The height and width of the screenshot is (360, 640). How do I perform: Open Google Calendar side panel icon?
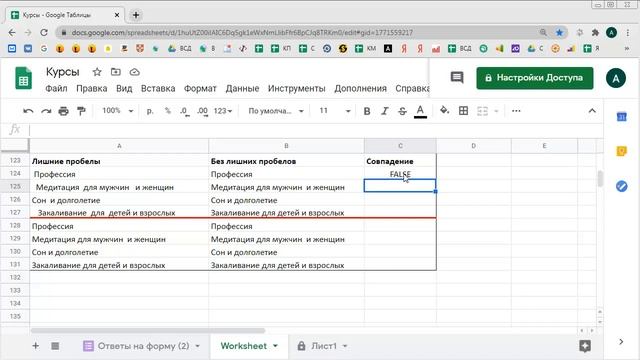[x=621, y=117]
